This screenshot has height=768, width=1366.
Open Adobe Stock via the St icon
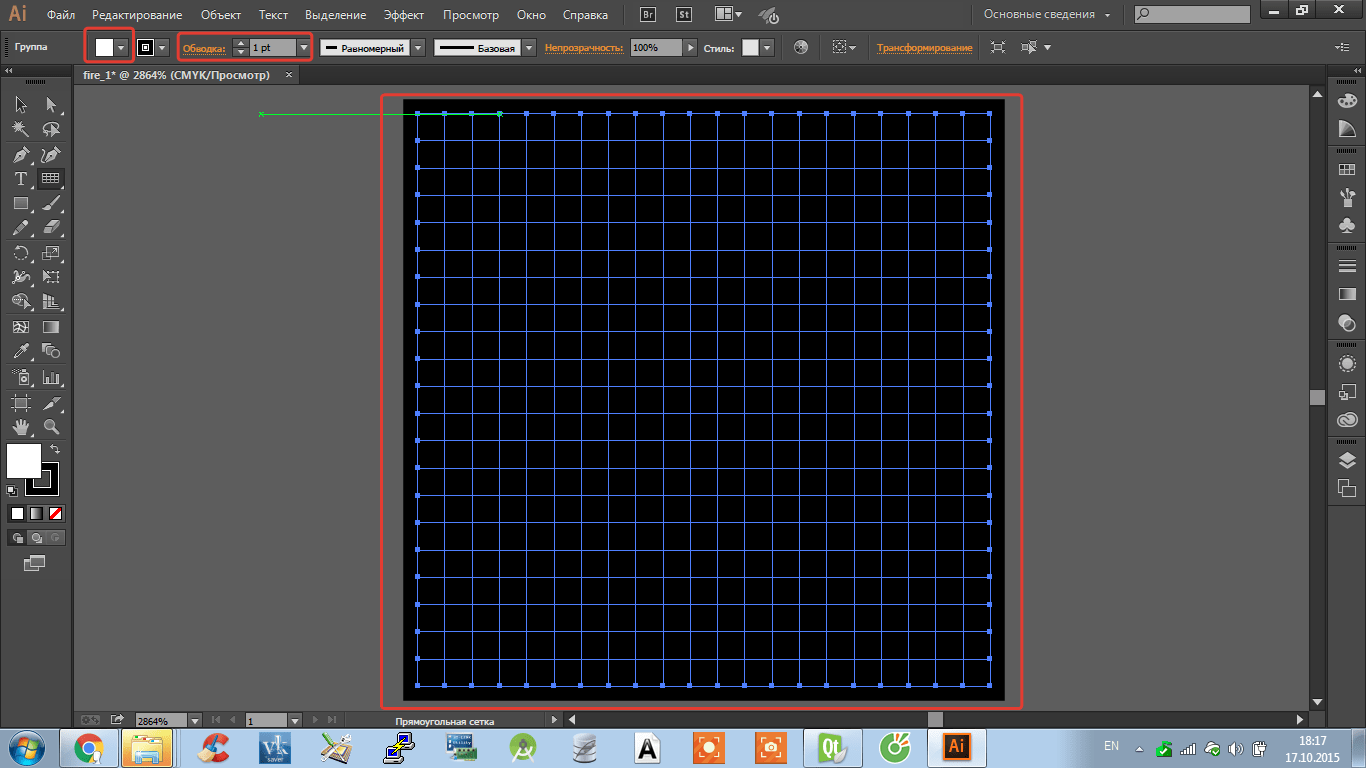684,15
